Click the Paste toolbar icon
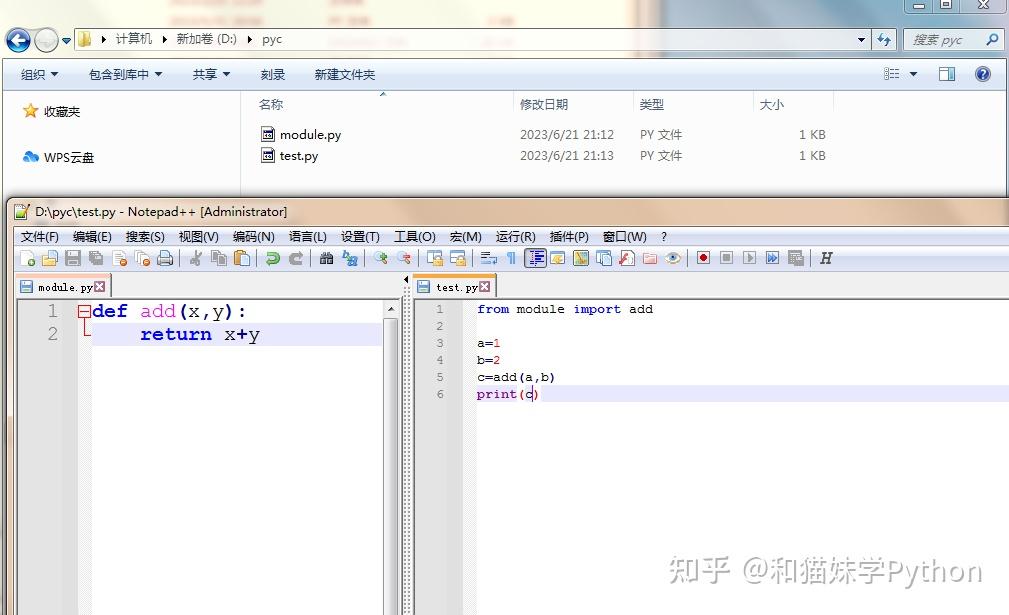The height and width of the screenshot is (615, 1009). click(240, 258)
